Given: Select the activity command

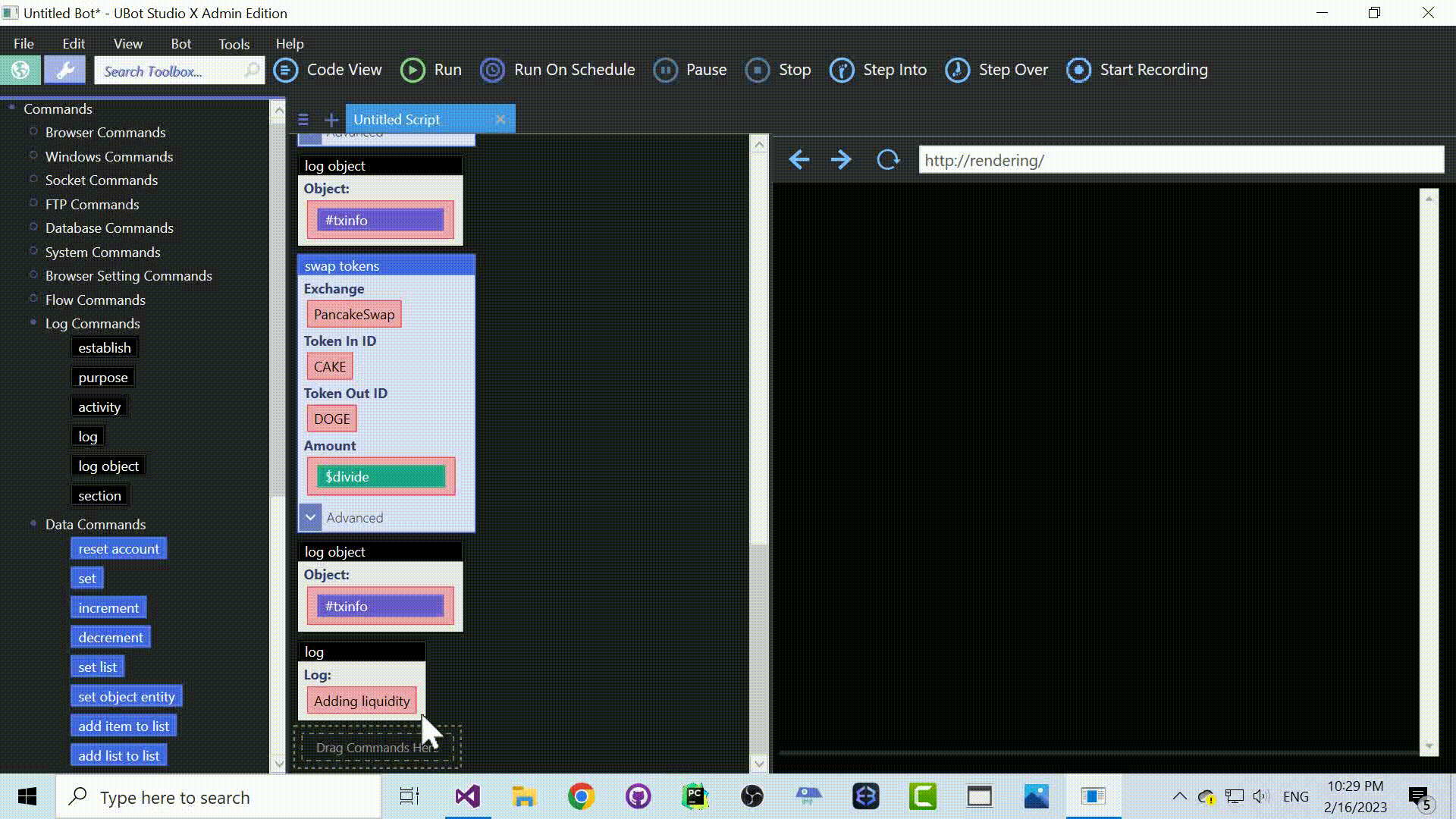Looking at the screenshot, I should 99,407.
